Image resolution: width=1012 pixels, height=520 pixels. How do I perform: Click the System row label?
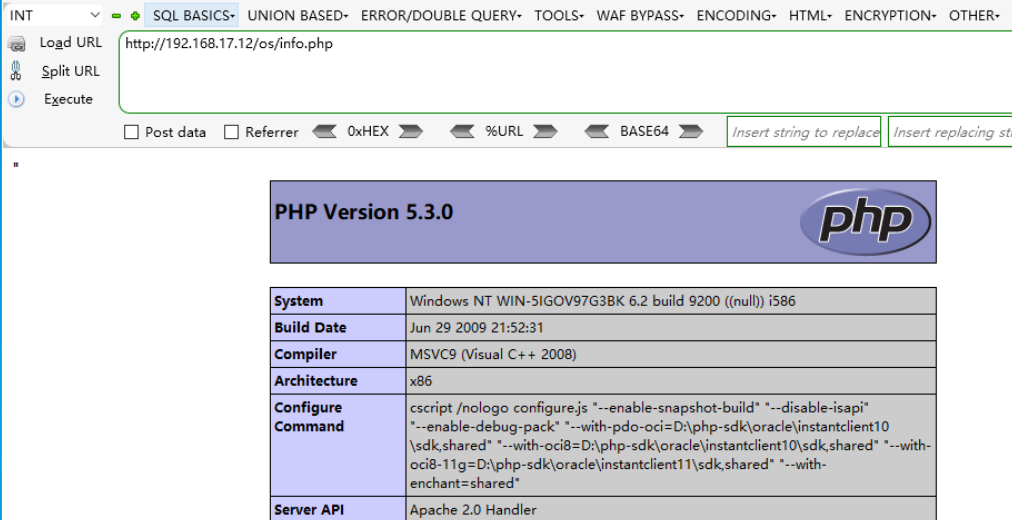[x=298, y=301]
